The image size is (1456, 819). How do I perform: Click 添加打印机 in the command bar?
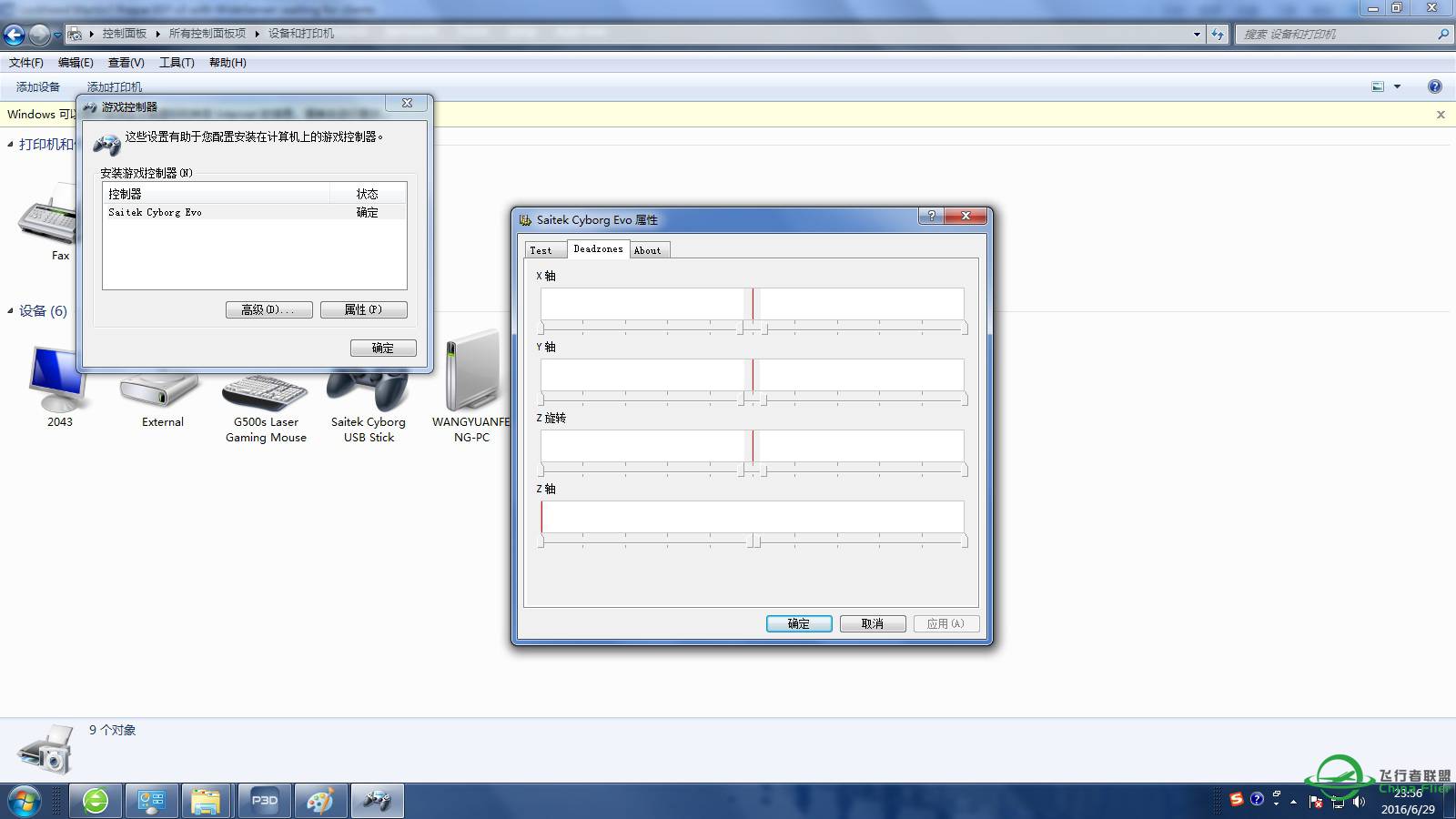(115, 87)
